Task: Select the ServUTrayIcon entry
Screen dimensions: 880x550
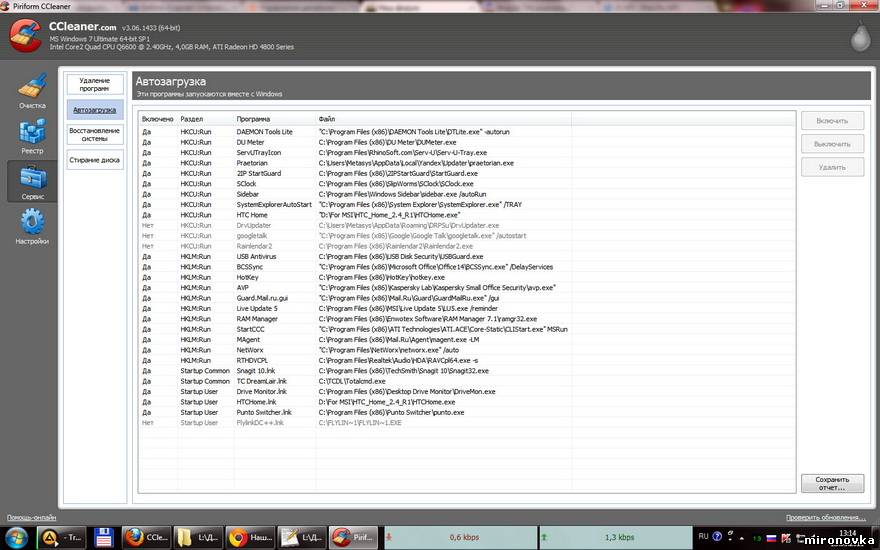Action: (x=466, y=153)
